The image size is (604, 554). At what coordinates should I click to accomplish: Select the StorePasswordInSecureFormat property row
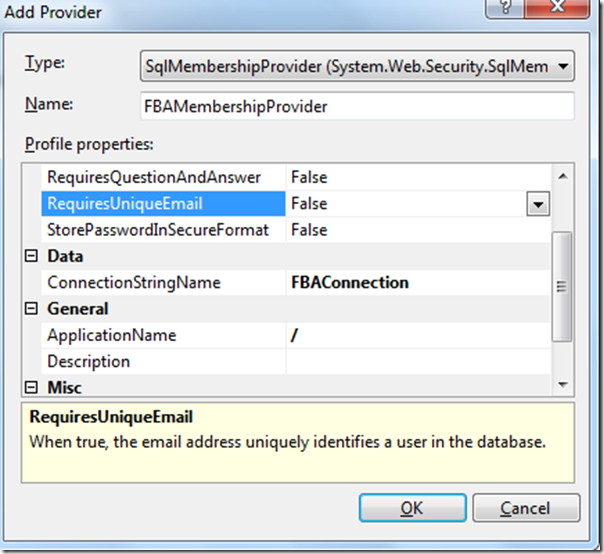158,230
